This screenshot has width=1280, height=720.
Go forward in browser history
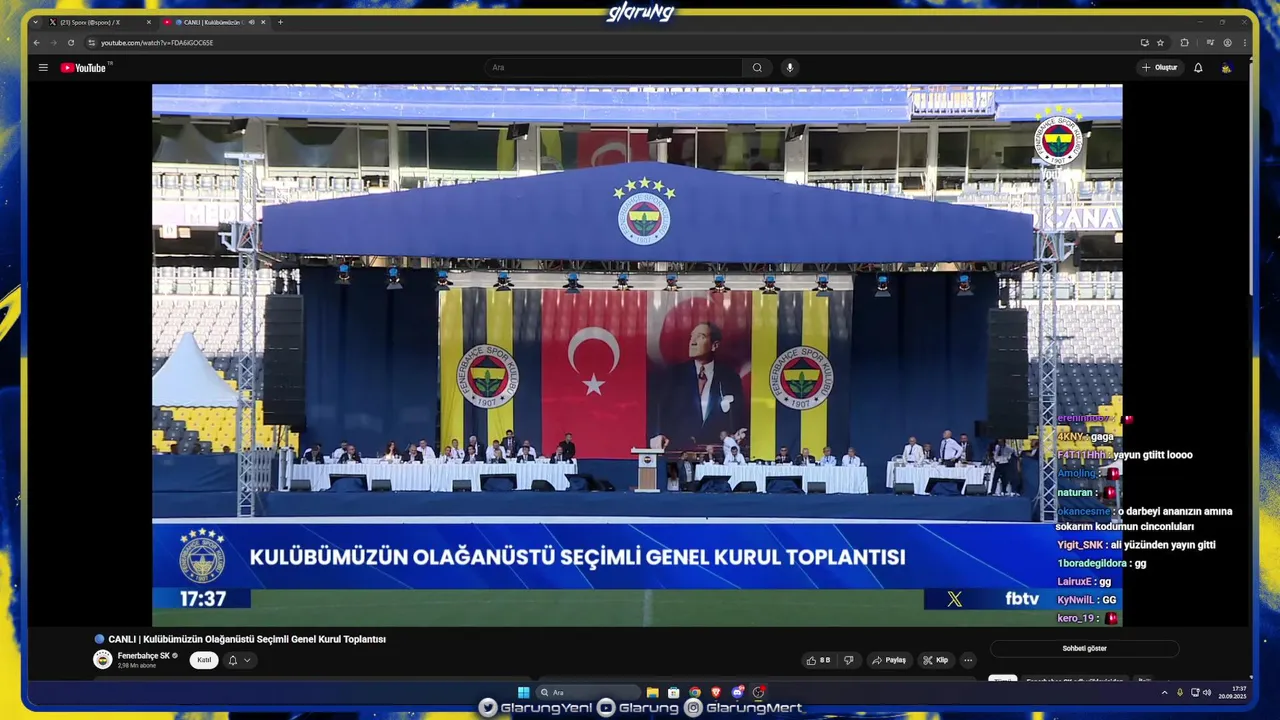coord(53,43)
